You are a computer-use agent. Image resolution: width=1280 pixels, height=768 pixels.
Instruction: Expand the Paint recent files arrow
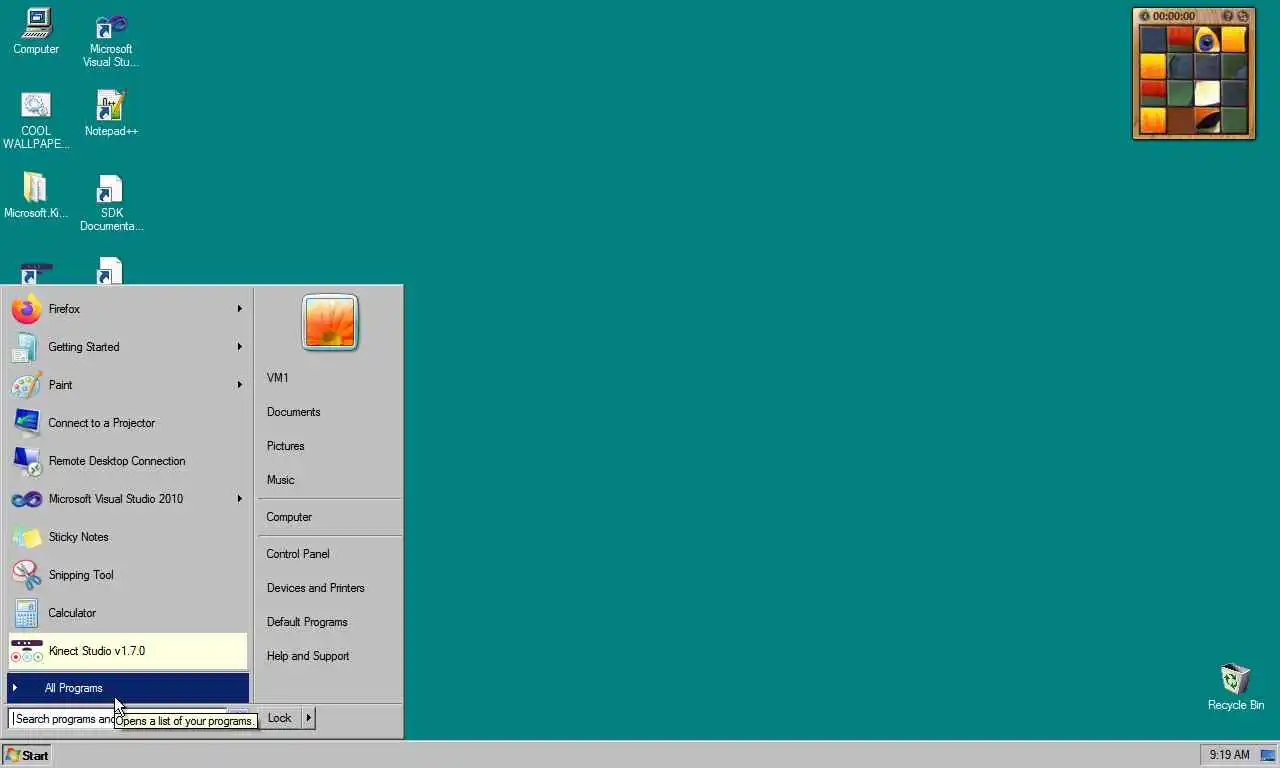coord(239,385)
